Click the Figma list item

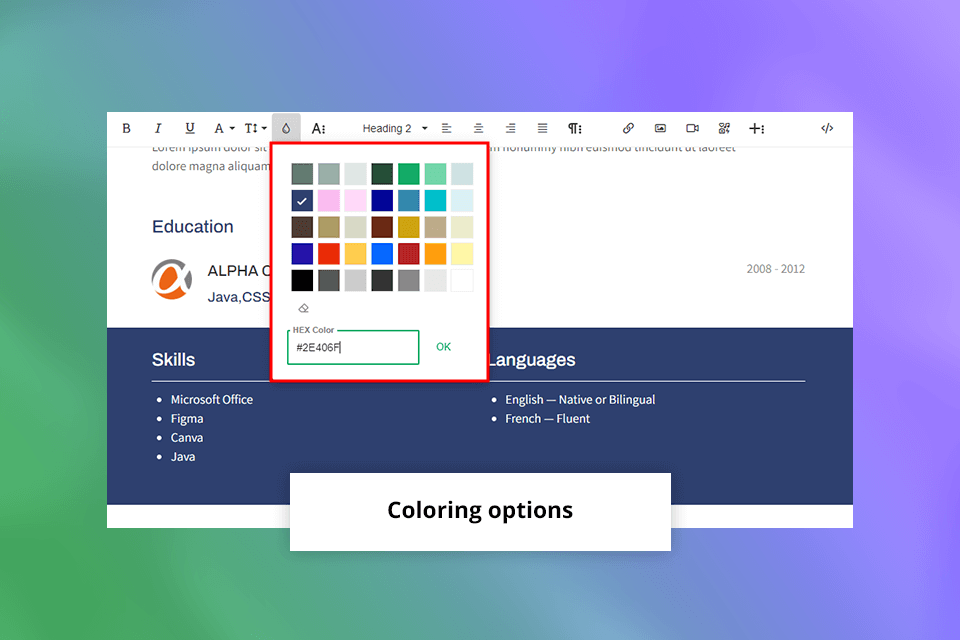click(187, 419)
